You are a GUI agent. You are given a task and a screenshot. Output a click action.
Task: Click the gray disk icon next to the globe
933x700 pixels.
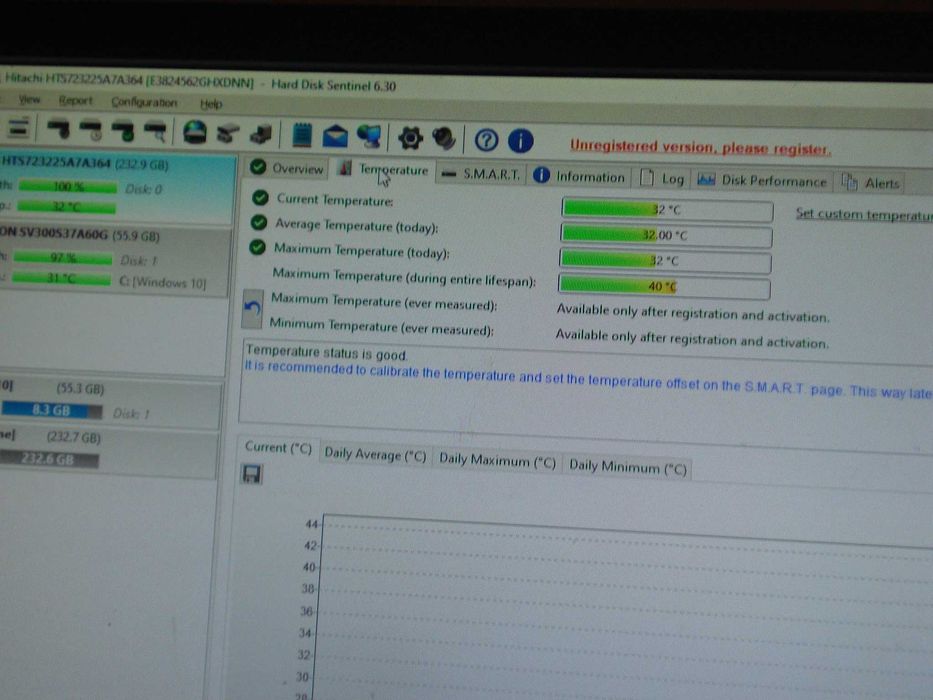coord(227,133)
